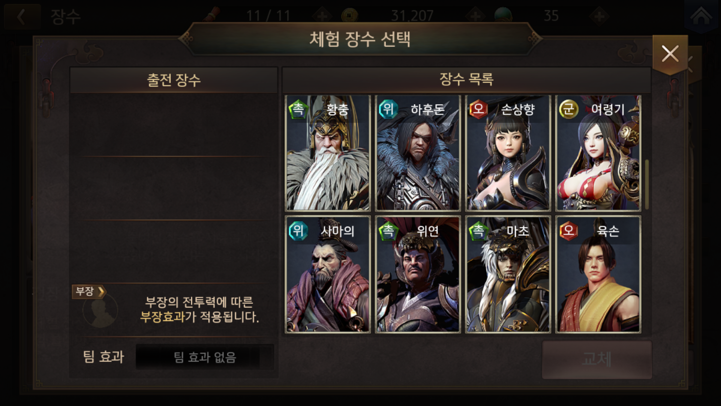Viewport: 721px width, 406px height.
Task: Click the 오 faction badge on 손상향
Action: coord(478,109)
